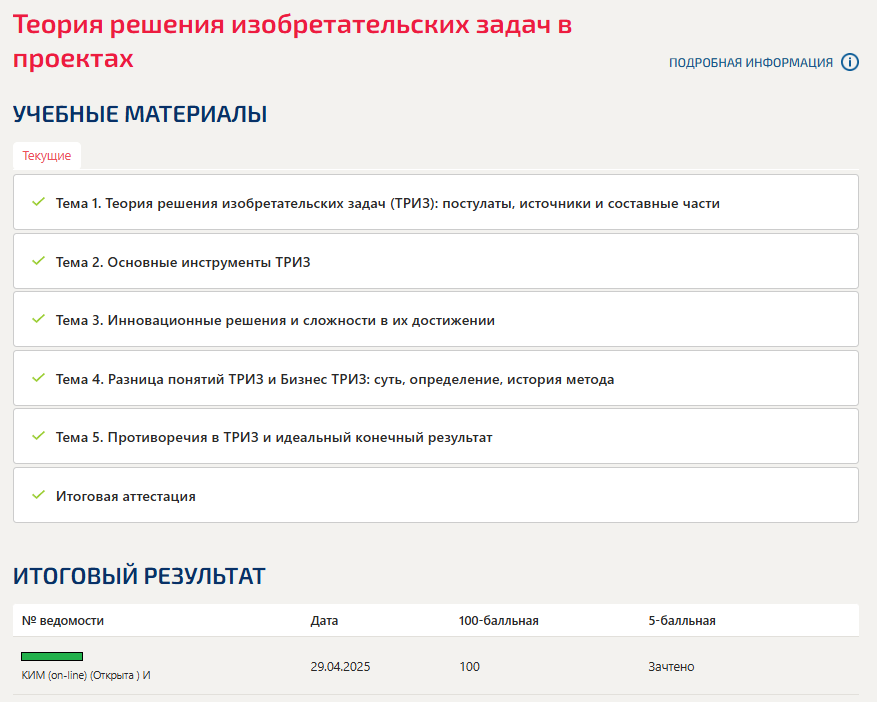Click the 100-балльная column header
Viewport: 877px width, 702px height.
pos(498,620)
